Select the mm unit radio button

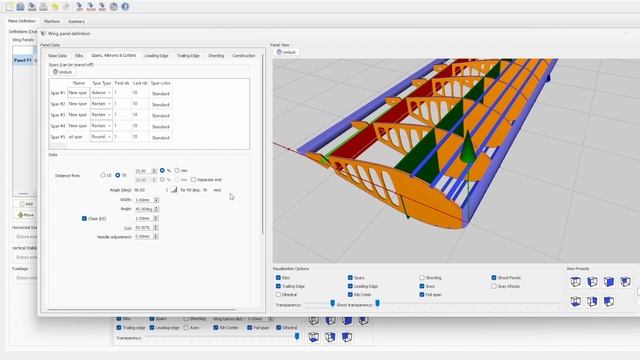point(177,170)
